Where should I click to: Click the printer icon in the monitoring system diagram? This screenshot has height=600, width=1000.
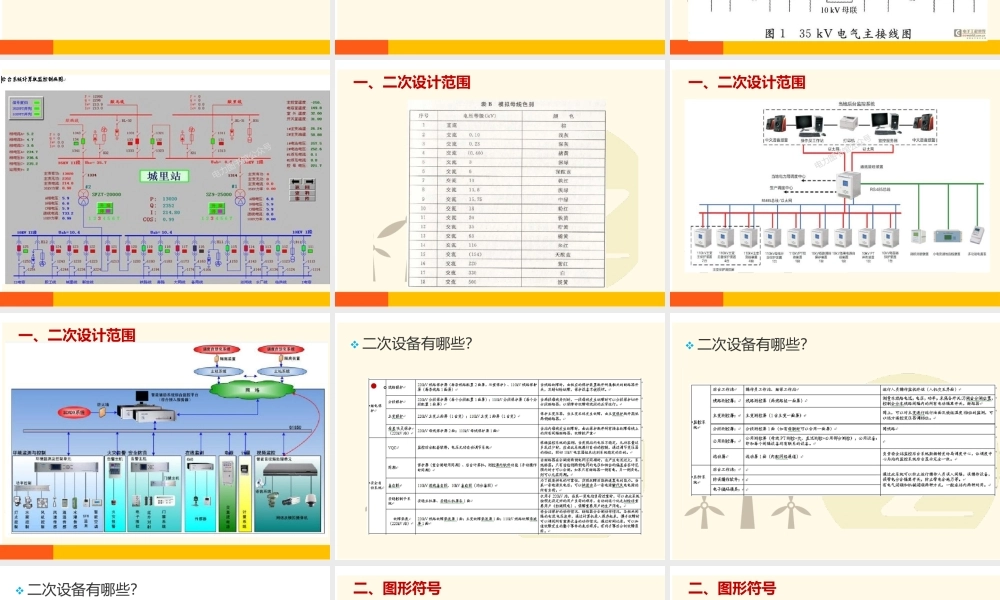pyautogui.click(x=849, y=123)
